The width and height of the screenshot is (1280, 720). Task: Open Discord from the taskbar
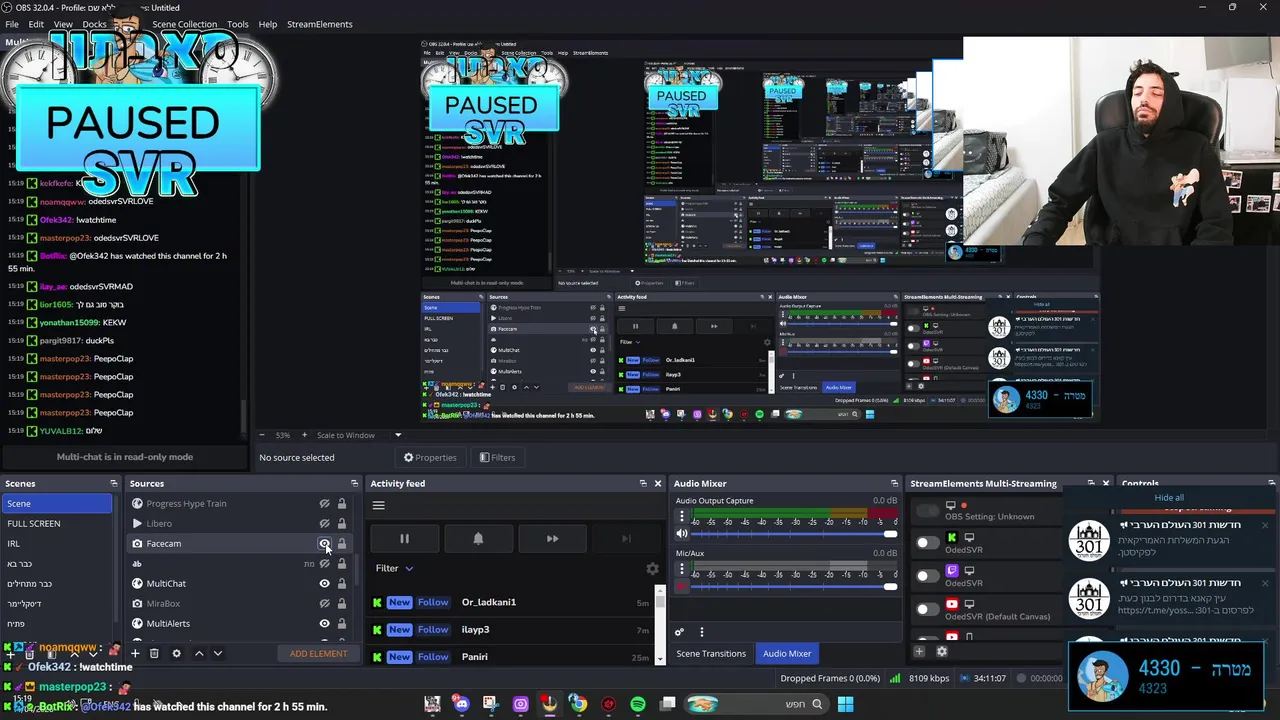pyautogui.click(x=461, y=704)
